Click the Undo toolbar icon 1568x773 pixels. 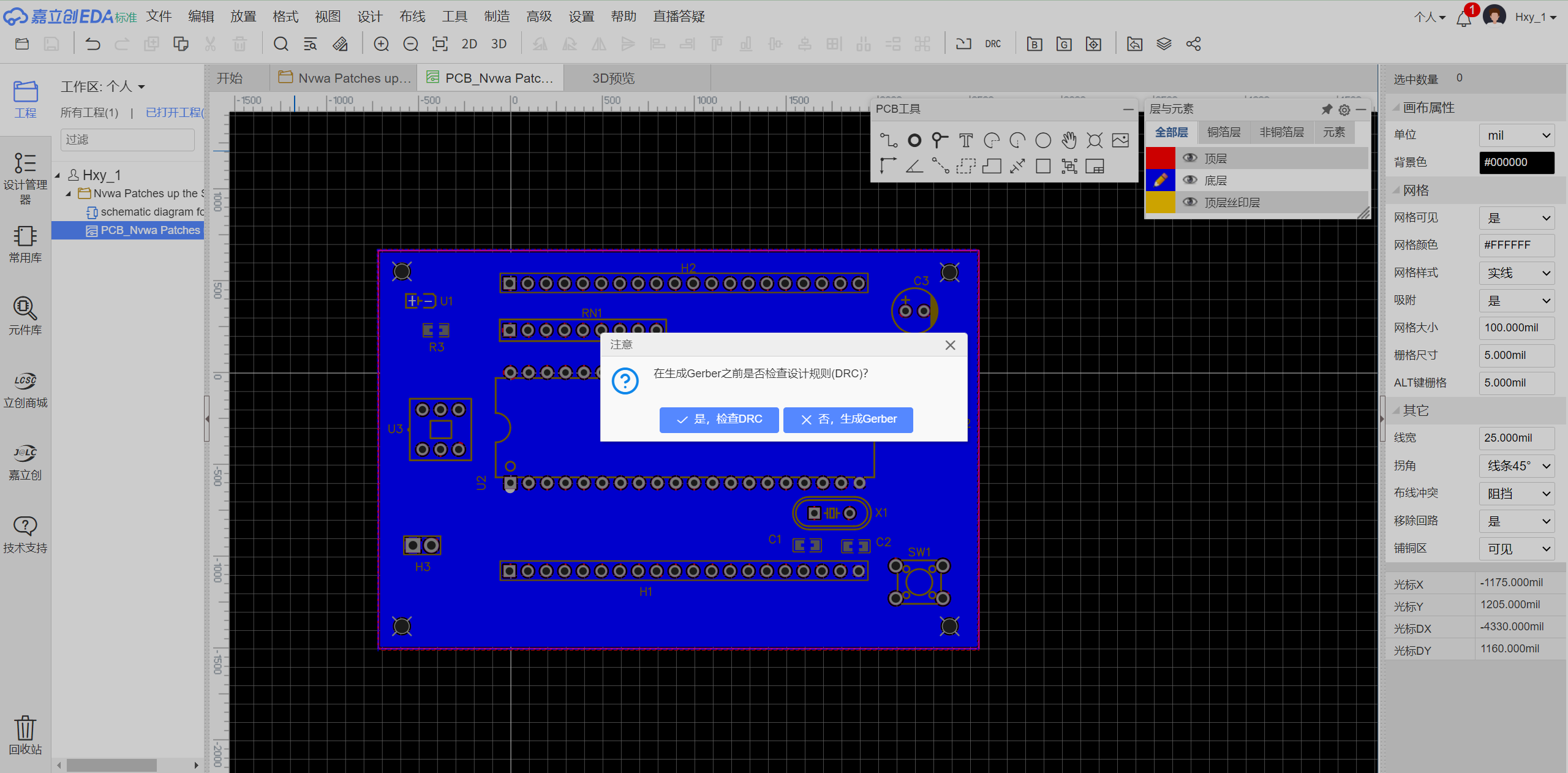(x=92, y=44)
